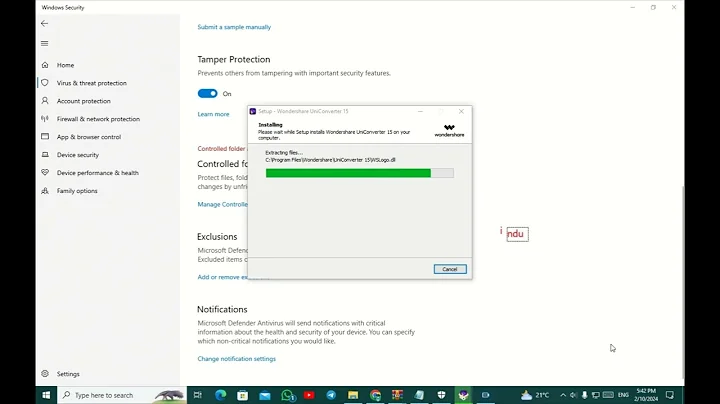Image resolution: width=720 pixels, height=404 pixels.
Task: Click the Tamper Protection heading
Action: 234,60
